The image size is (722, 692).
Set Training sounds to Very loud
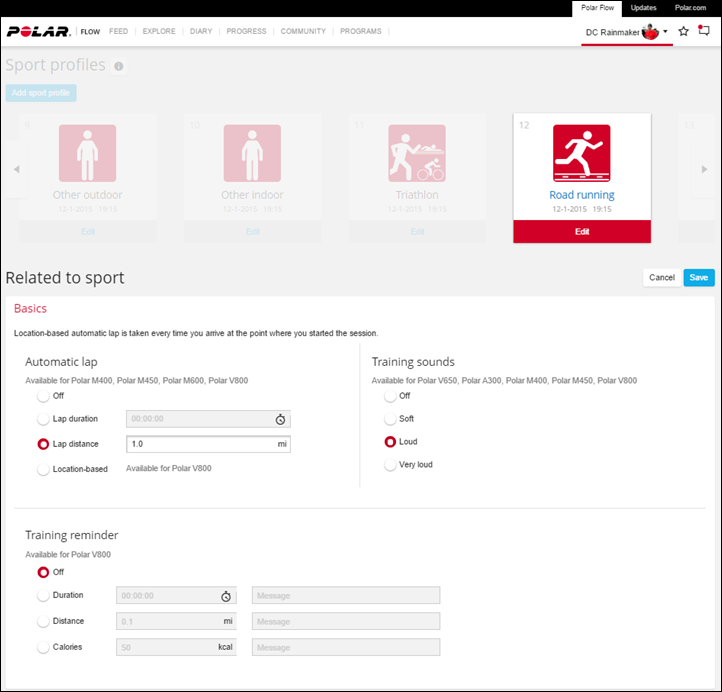click(x=390, y=465)
